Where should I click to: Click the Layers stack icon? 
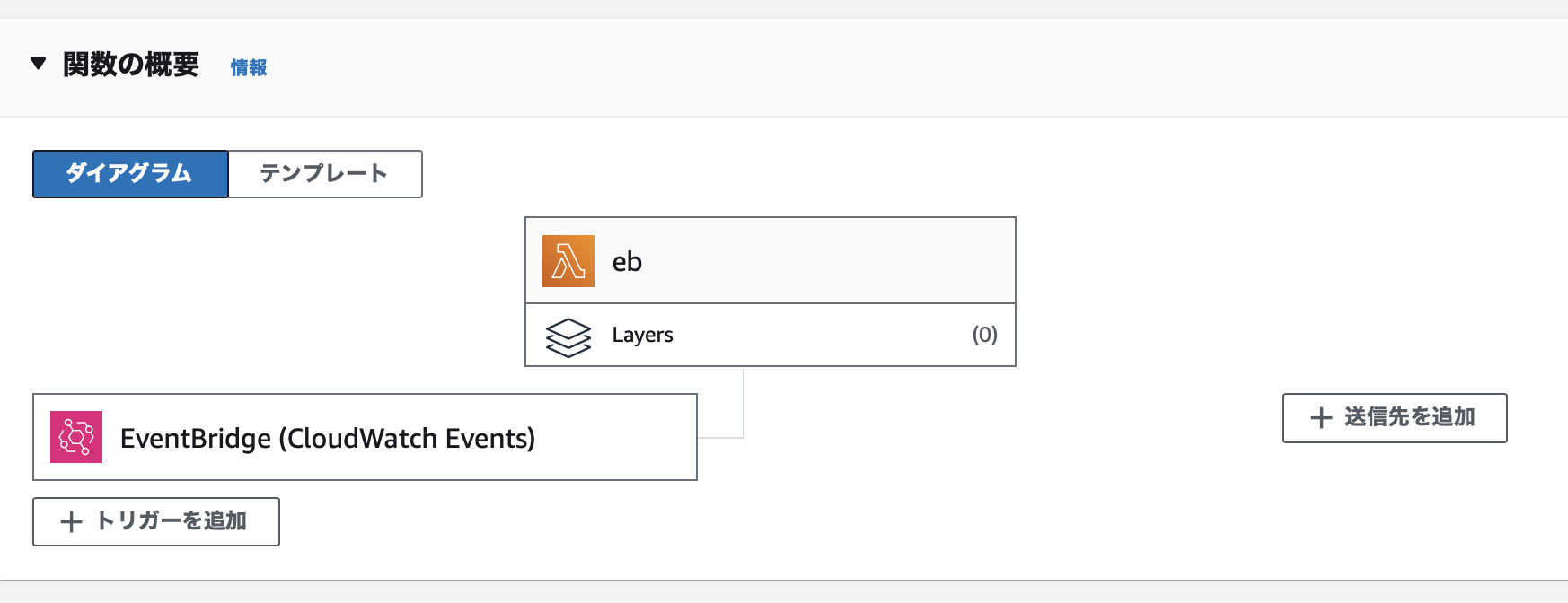(568, 336)
